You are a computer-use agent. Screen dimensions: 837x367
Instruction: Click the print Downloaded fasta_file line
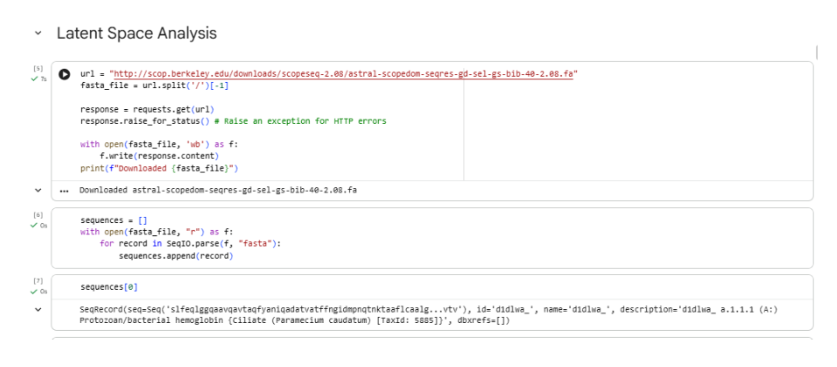[x=159, y=169]
